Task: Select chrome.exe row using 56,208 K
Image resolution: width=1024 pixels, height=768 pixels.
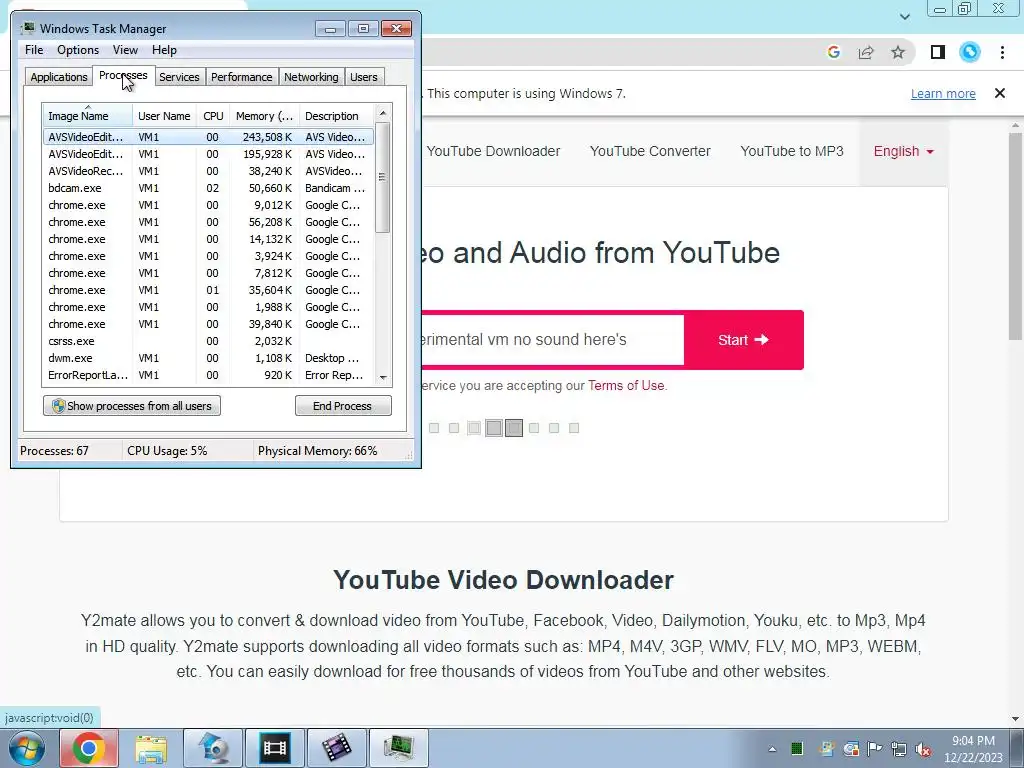Action: pyautogui.click(x=209, y=222)
